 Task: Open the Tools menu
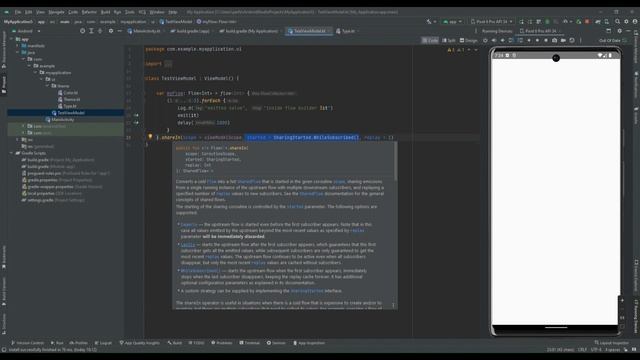[x=130, y=12]
